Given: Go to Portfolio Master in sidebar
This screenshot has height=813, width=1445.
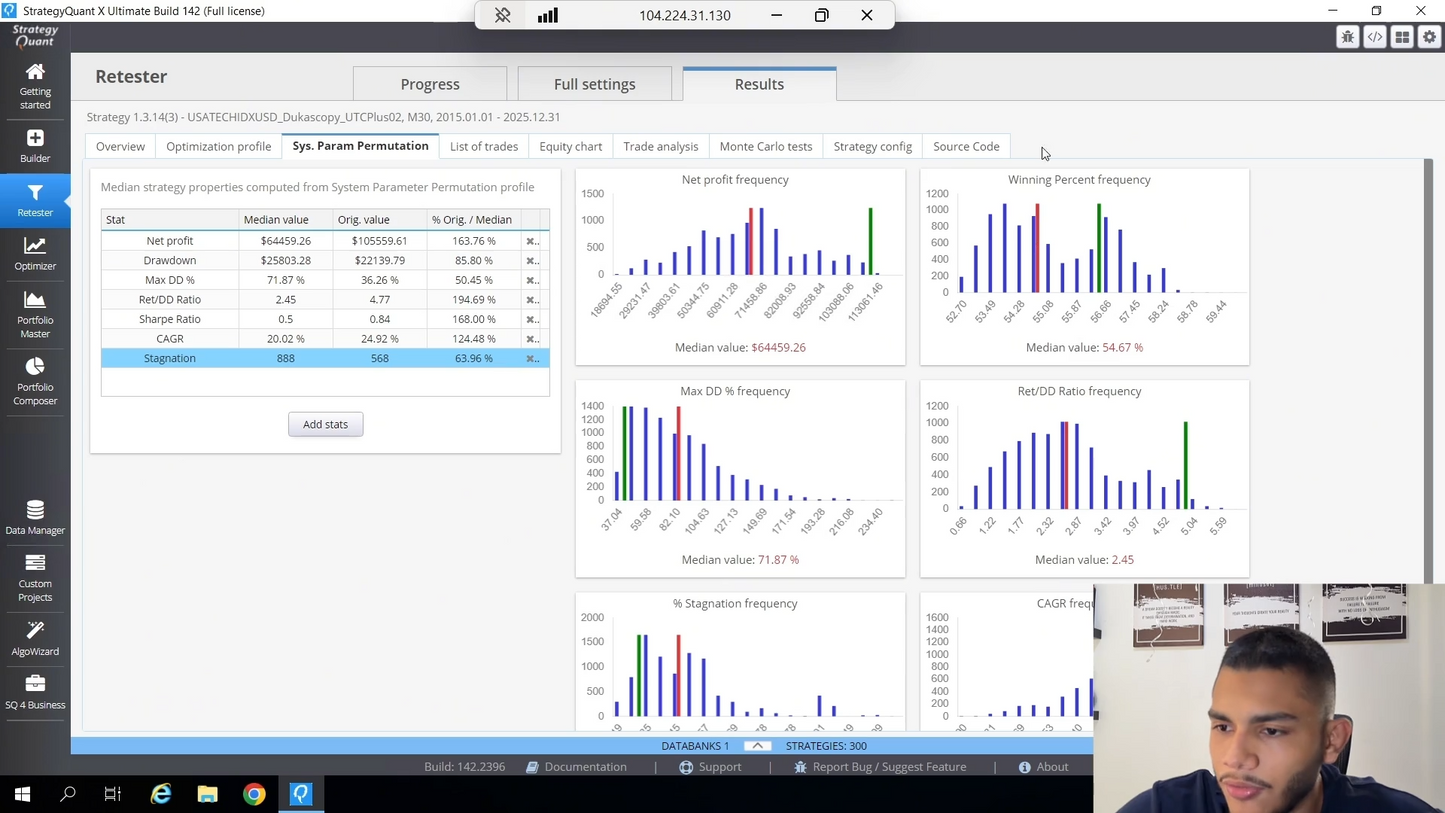Looking at the screenshot, I should 35,315.
